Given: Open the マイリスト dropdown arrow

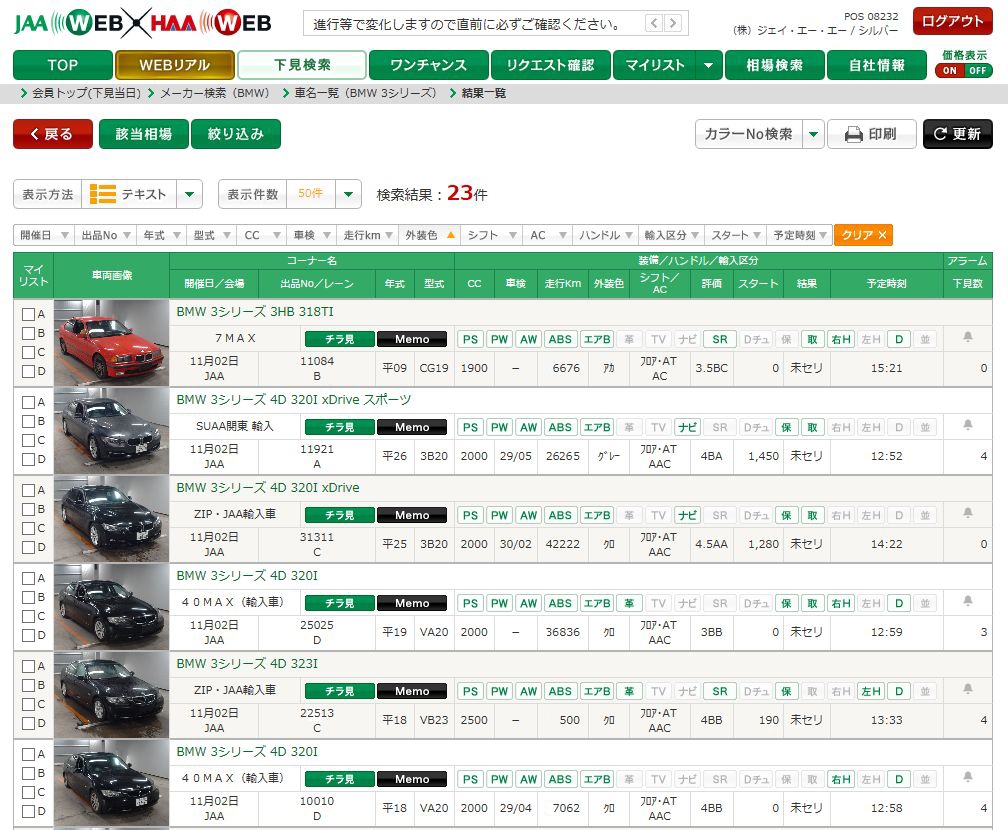Looking at the screenshot, I should (x=708, y=65).
